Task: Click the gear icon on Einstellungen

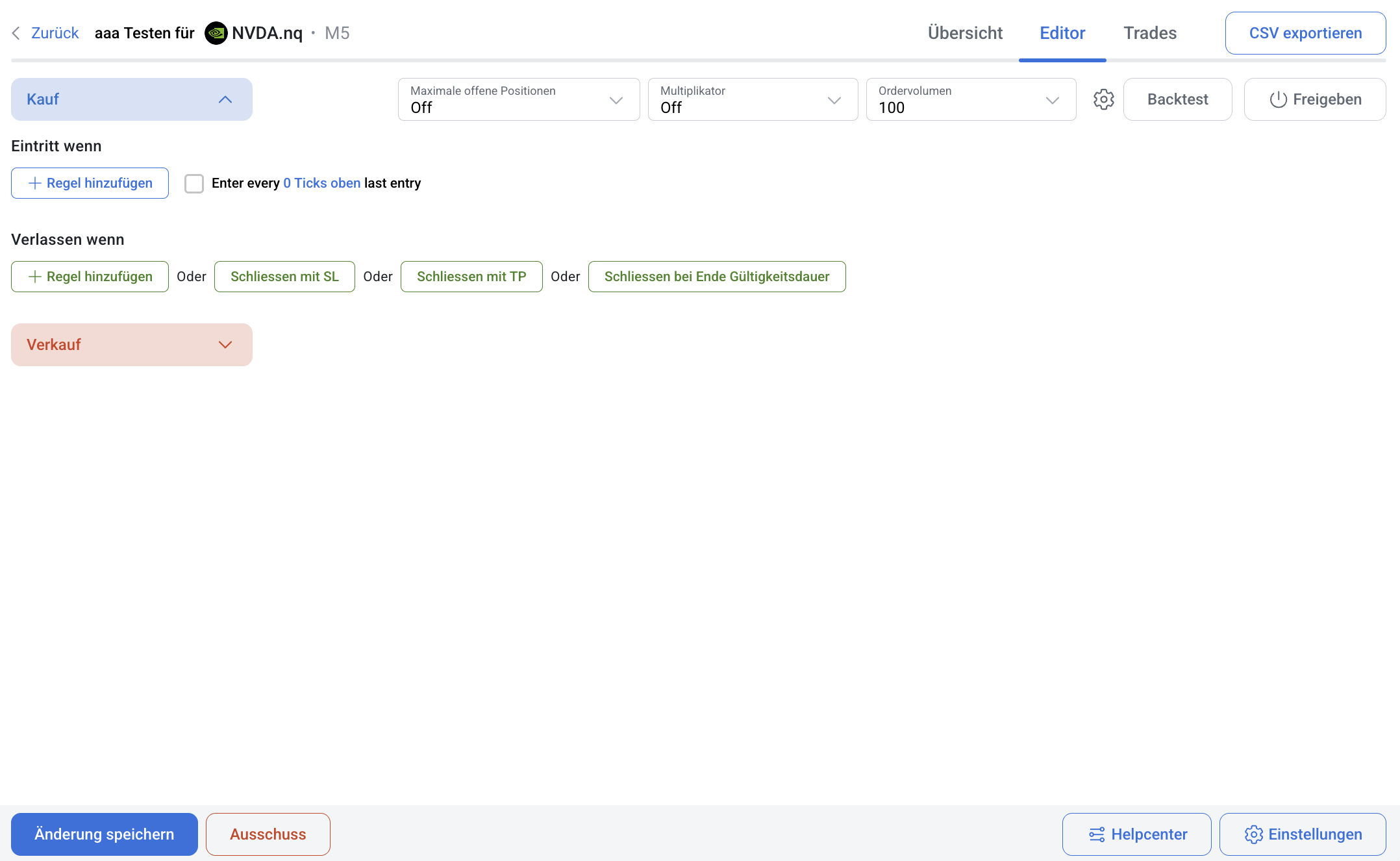Action: pyautogui.click(x=1253, y=834)
